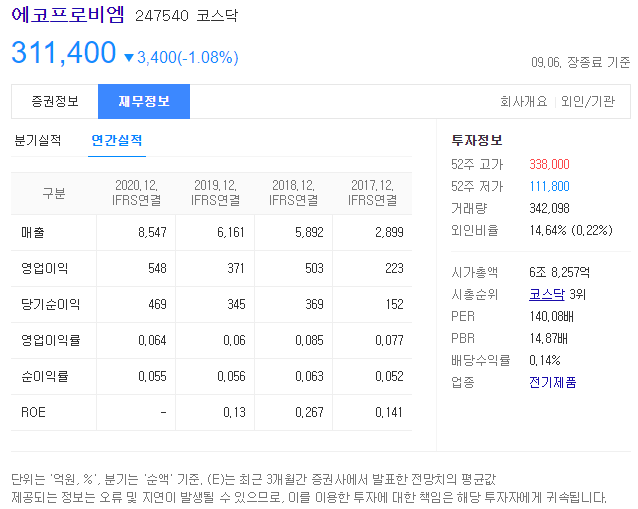Viewport: 638px width, 509px height.
Task: Select the 재무정보 tab
Action: pyautogui.click(x=144, y=101)
